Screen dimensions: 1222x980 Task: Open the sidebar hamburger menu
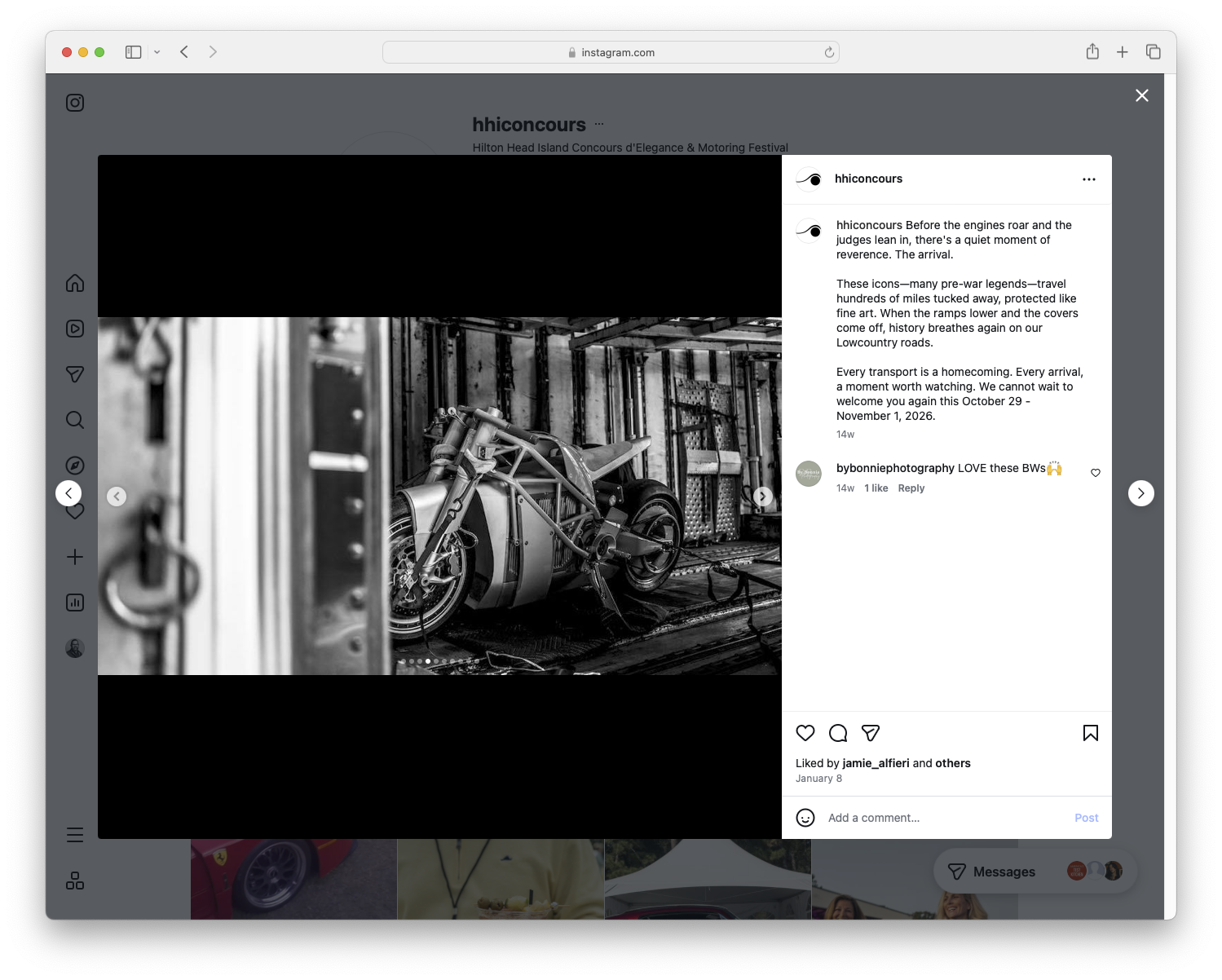click(x=75, y=834)
